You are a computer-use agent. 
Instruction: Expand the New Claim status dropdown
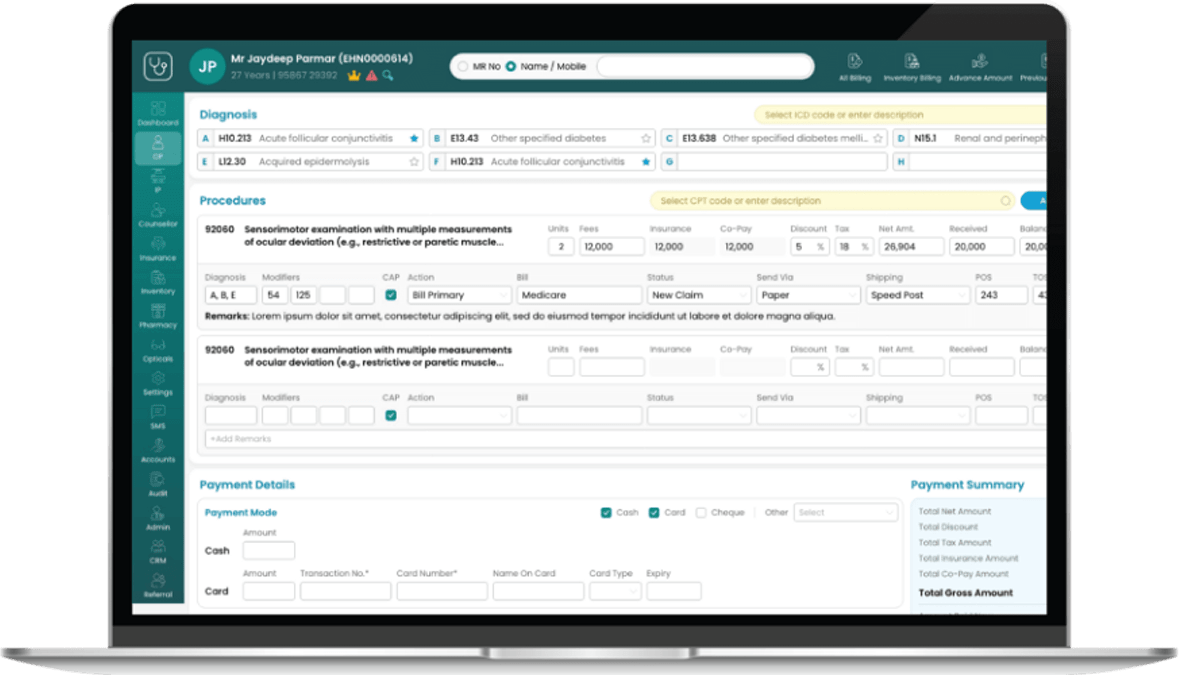pos(698,295)
